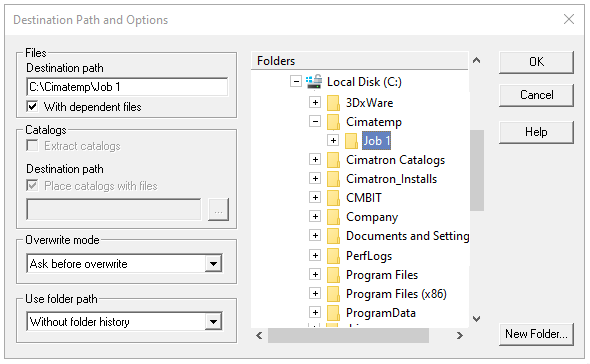
Task: Click the Cimatemp folder icon
Action: (333, 122)
